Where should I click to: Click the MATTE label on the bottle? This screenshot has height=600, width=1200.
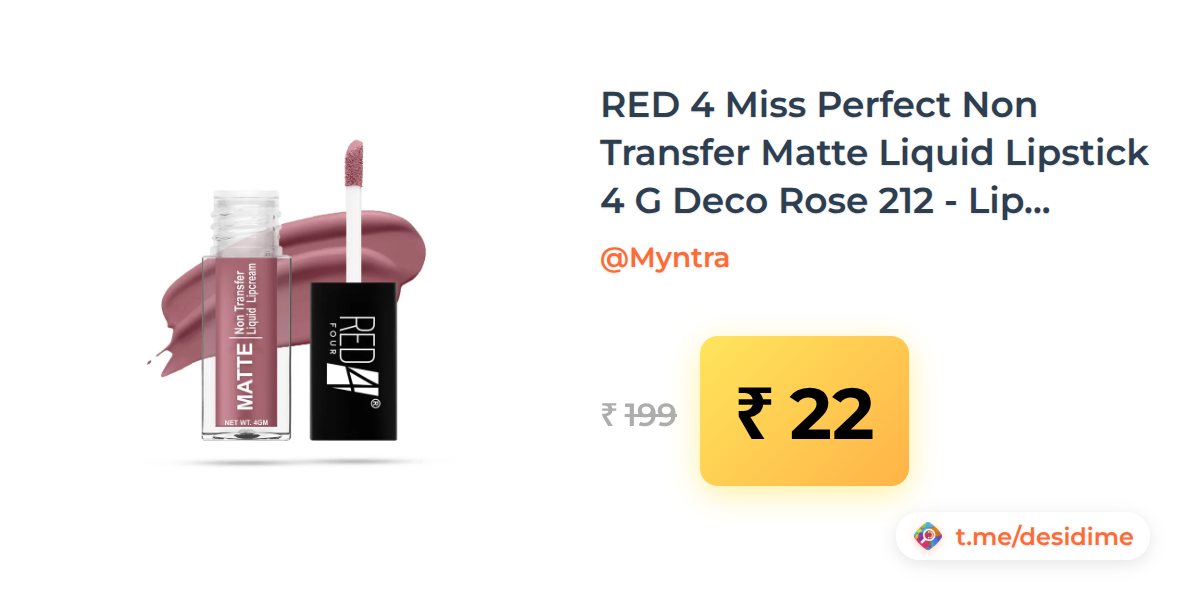click(x=243, y=375)
